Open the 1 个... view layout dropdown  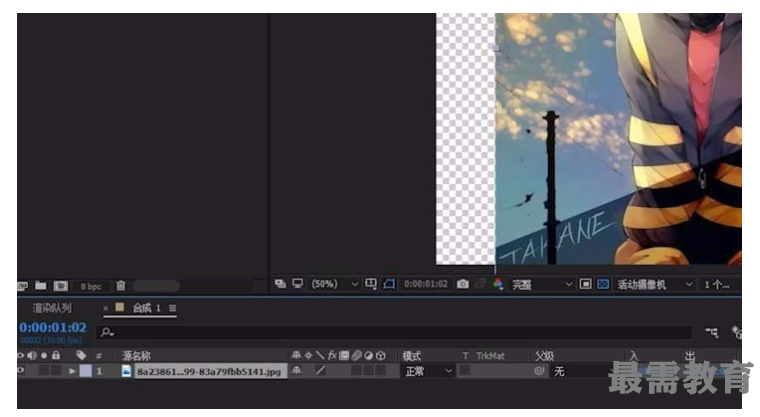717,284
